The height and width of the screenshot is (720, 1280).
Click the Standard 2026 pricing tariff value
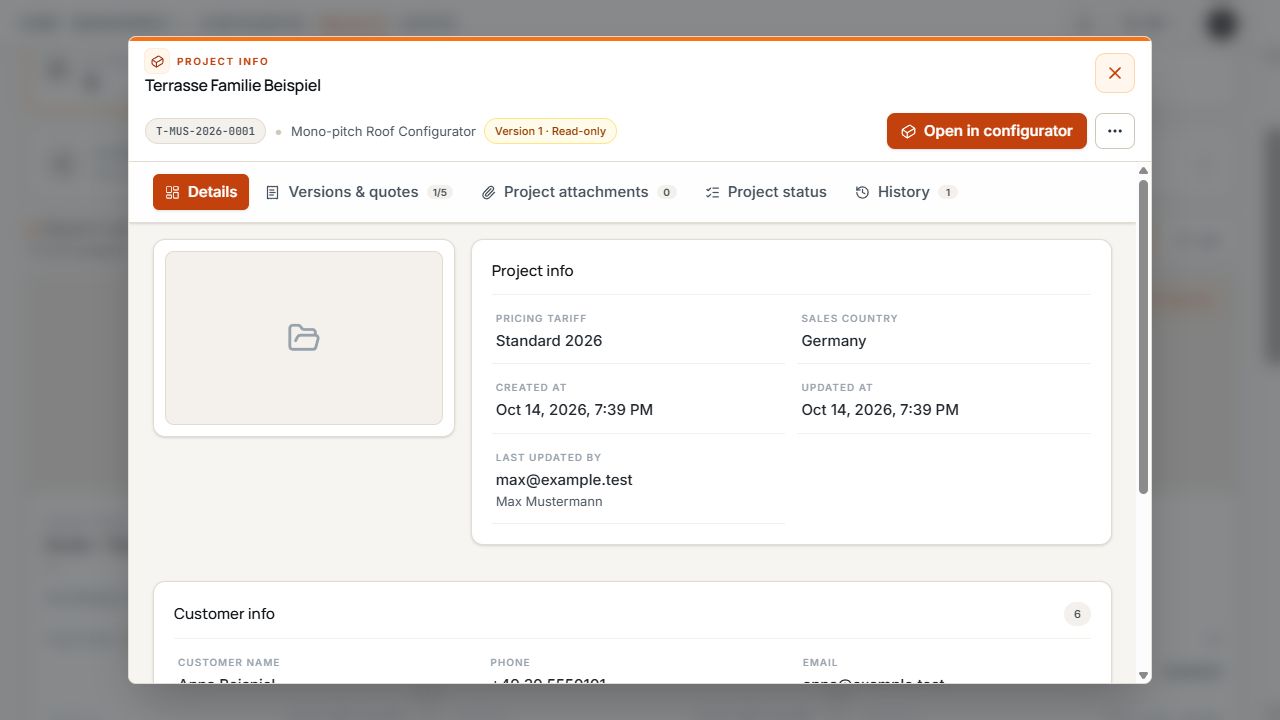point(549,341)
